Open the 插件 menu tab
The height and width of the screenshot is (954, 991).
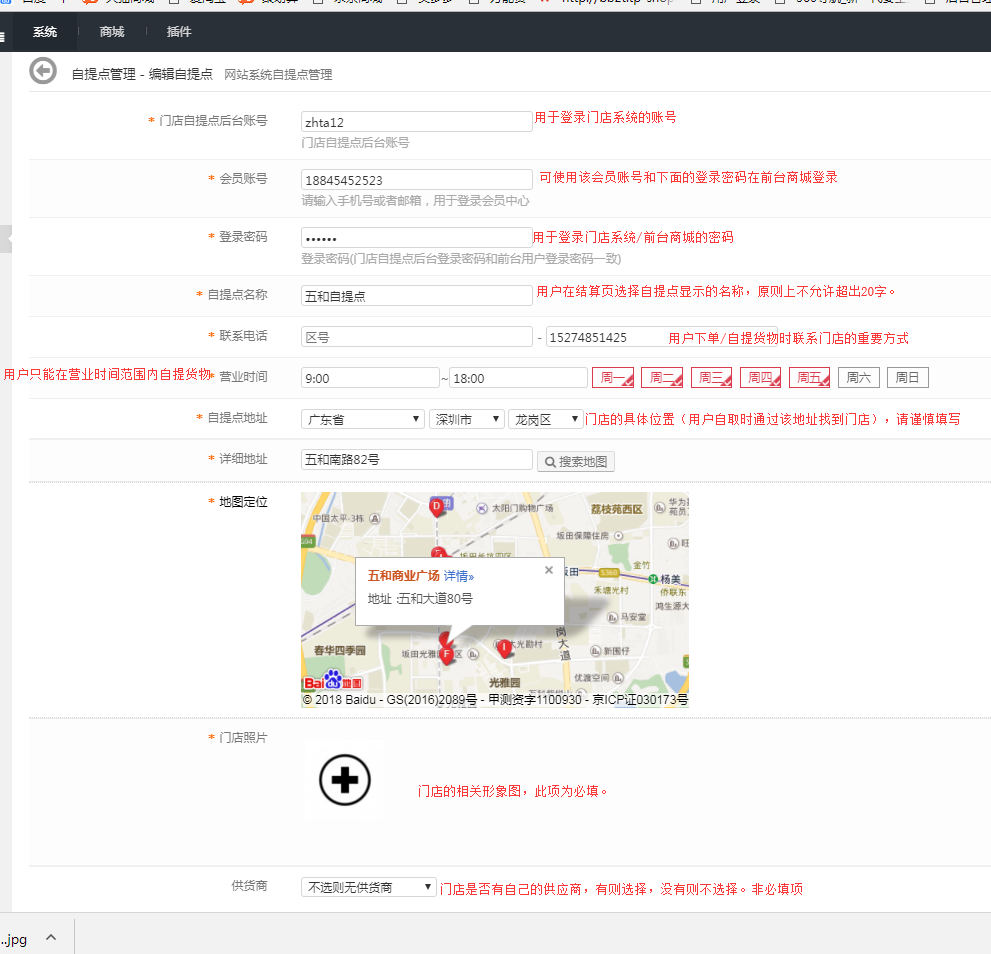pyautogui.click(x=179, y=32)
